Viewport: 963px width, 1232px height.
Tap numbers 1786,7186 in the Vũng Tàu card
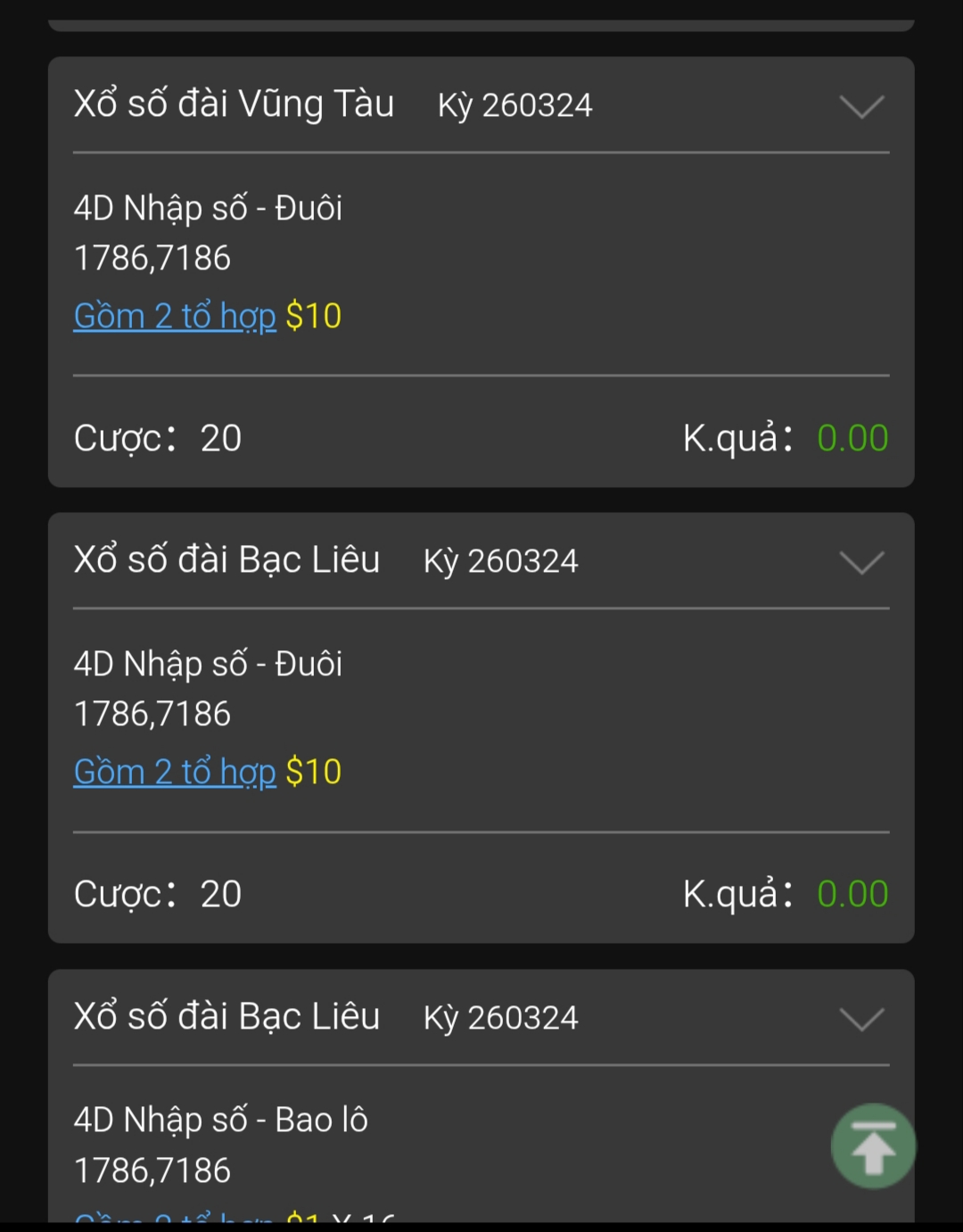152,258
